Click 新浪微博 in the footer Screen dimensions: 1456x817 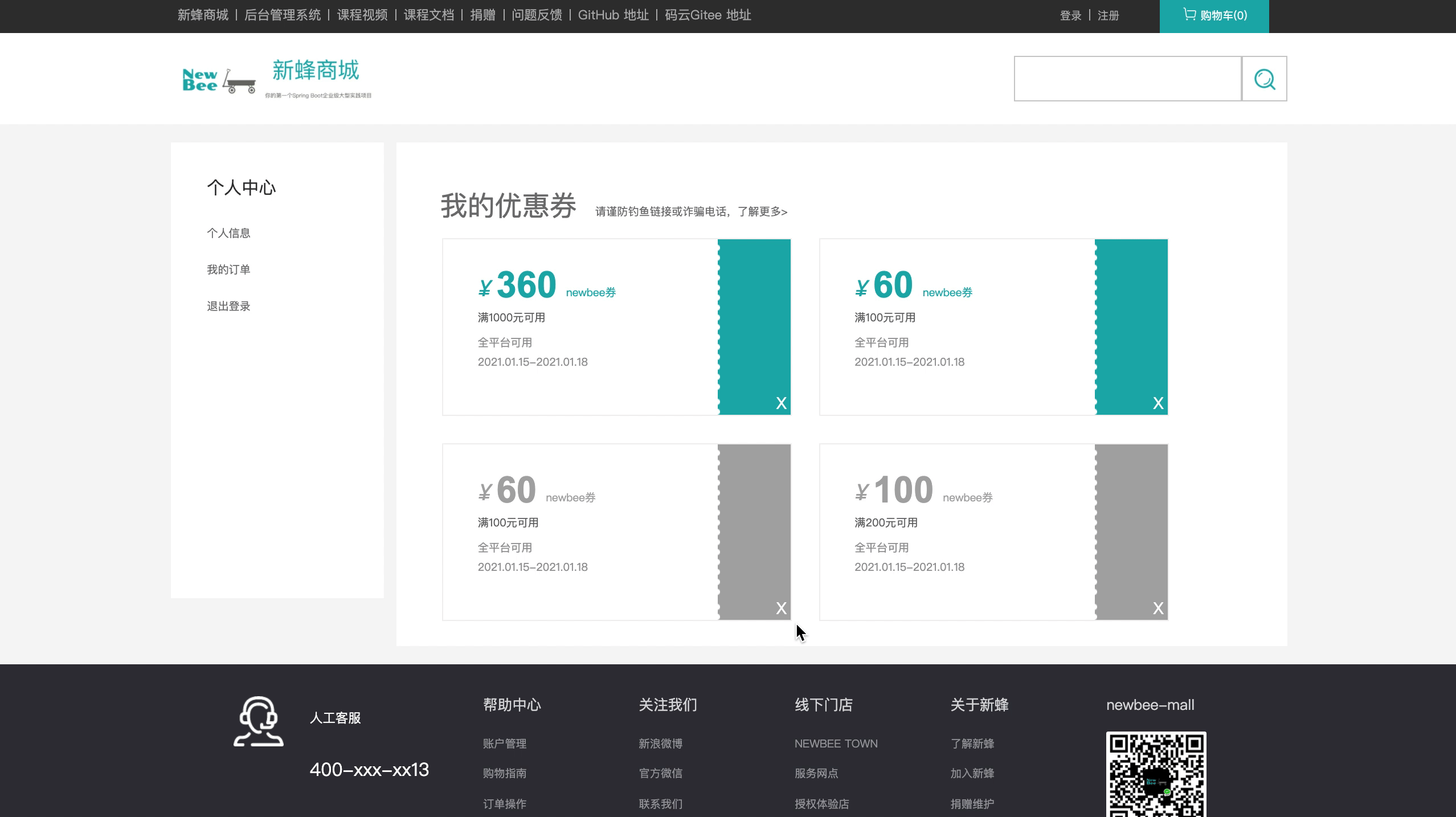[660, 744]
